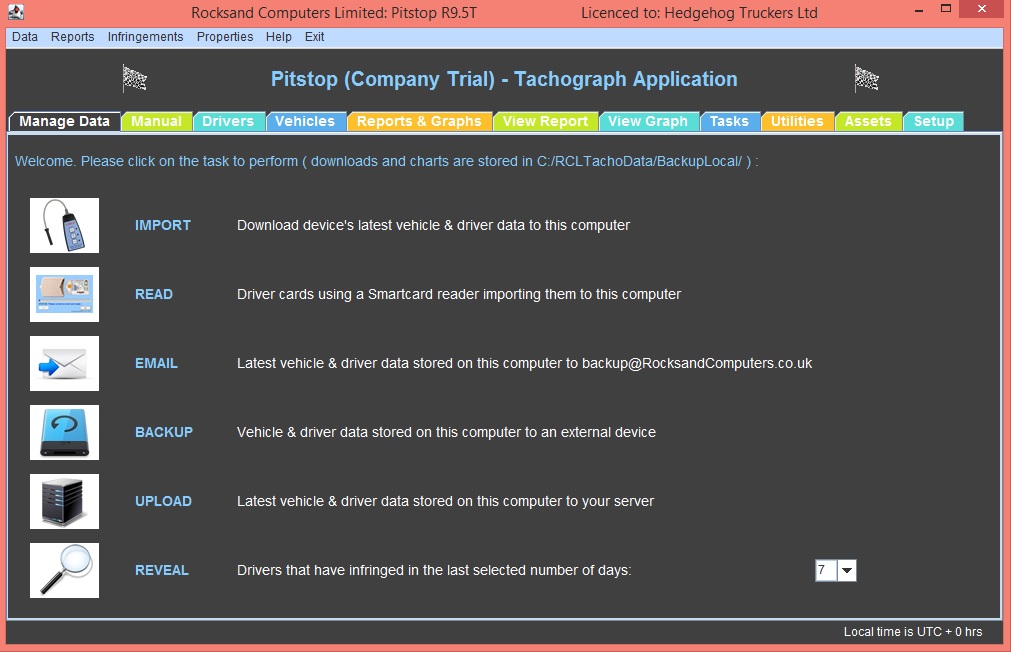Image resolution: width=1011 pixels, height=652 pixels.
Task: Click the Pitstop app icon in title bar
Action: pyautogui.click(x=15, y=12)
